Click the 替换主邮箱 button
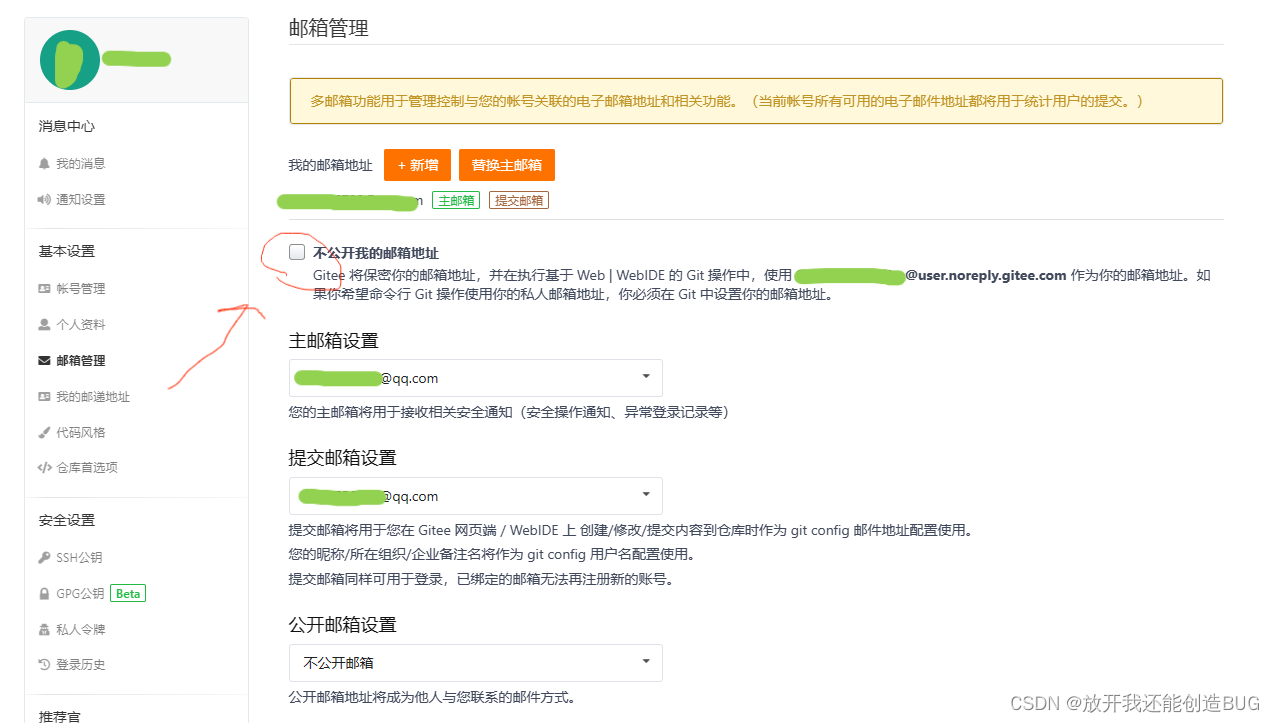This screenshot has height=723, width=1274. point(506,165)
